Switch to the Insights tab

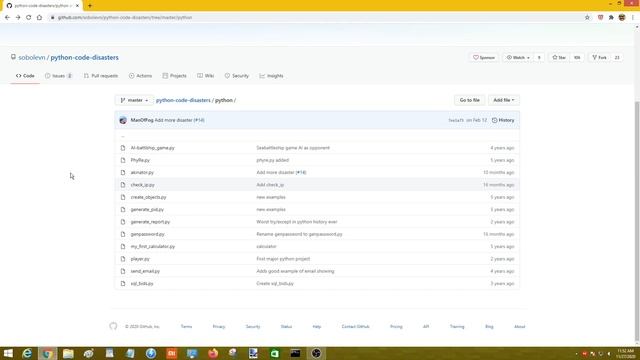click(271, 76)
